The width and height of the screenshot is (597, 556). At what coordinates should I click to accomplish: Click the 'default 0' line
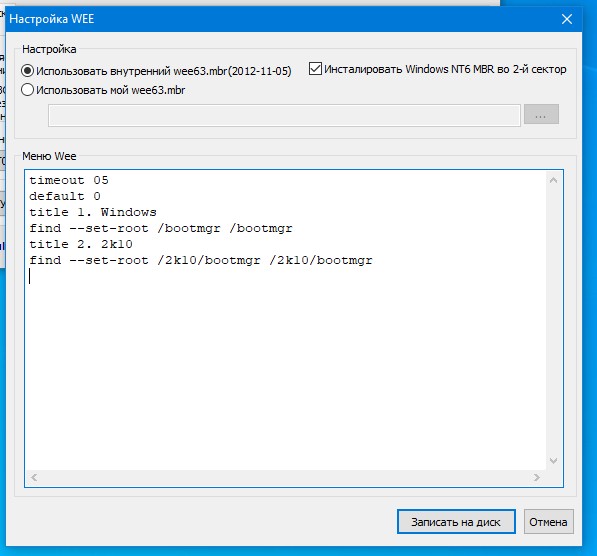point(65,196)
